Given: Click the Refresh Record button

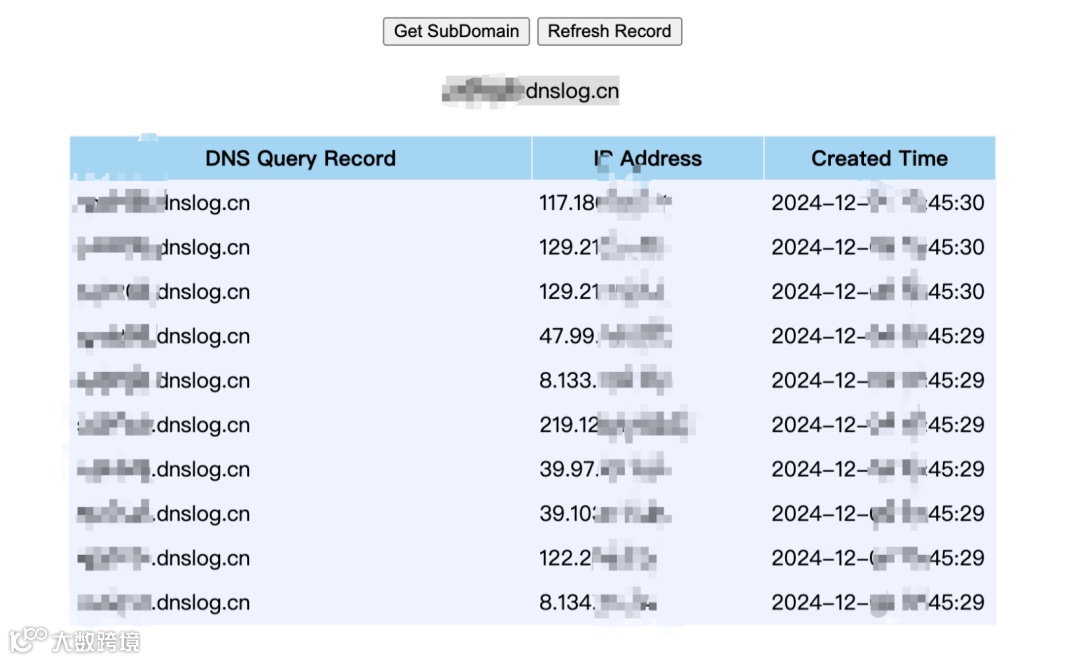Looking at the screenshot, I should [610, 32].
